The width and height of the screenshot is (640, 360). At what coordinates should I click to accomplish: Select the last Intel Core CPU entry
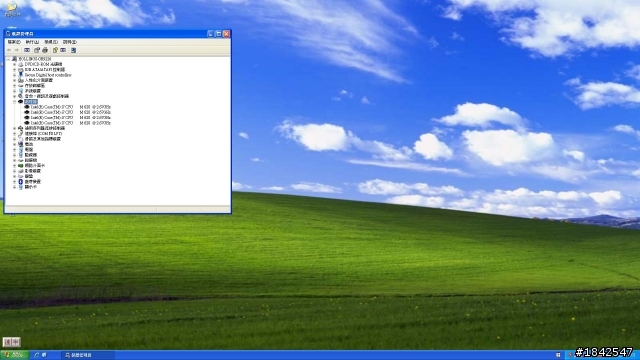click(71, 123)
